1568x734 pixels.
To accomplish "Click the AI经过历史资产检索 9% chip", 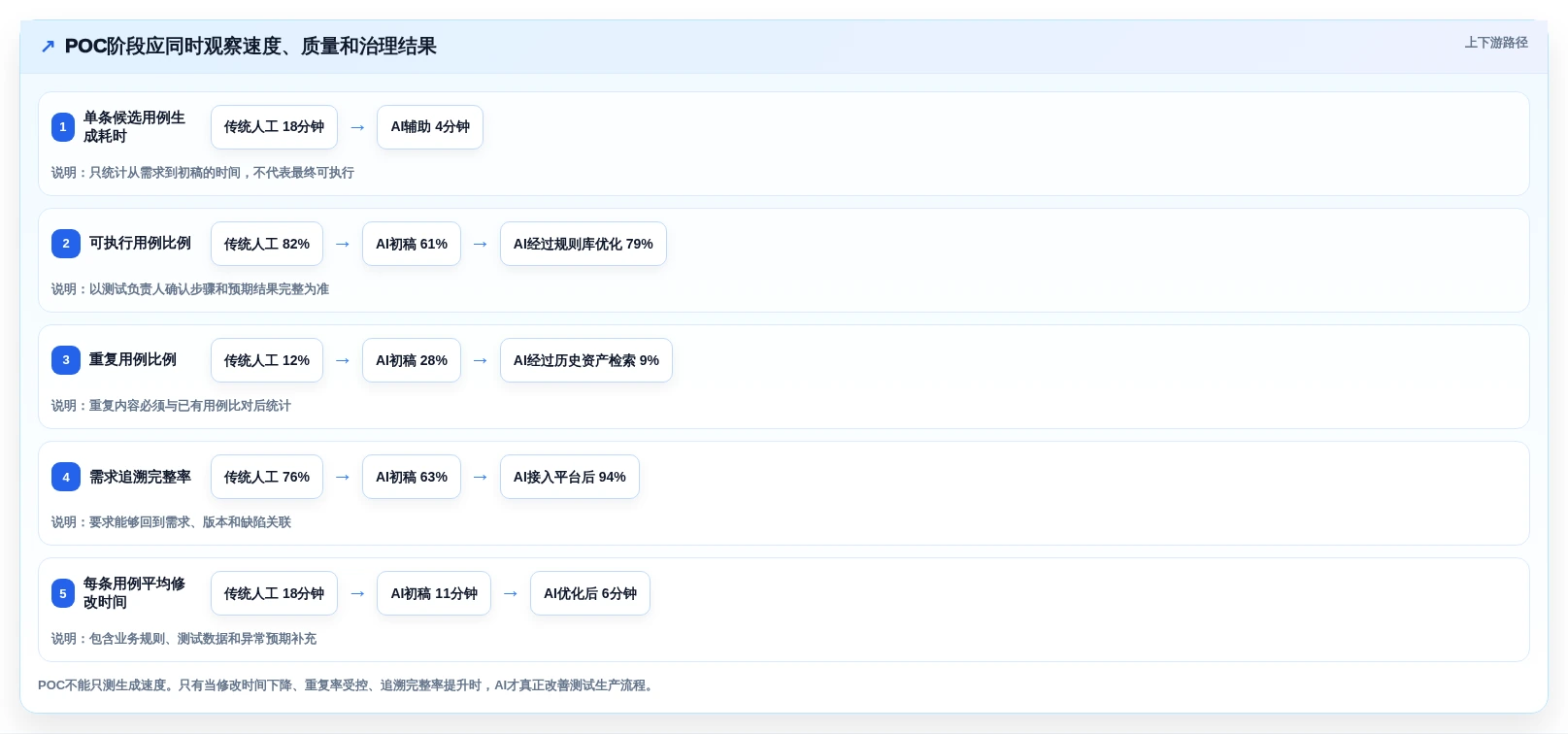I will pos(586,360).
